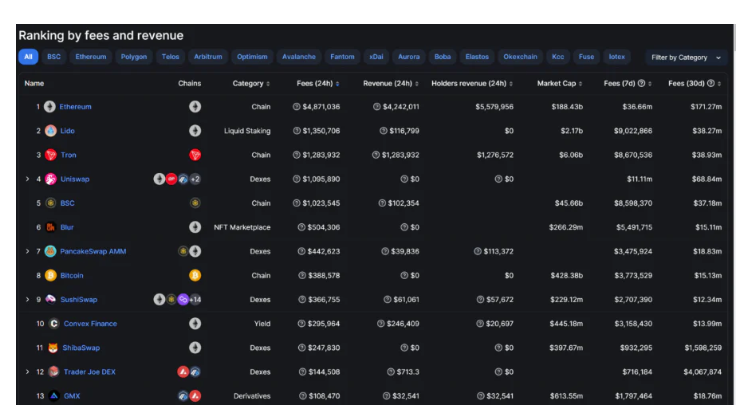Click the info icon beside PancakeSwap's $113,372 holders revenue
The height and width of the screenshot is (419, 751).
(x=478, y=251)
